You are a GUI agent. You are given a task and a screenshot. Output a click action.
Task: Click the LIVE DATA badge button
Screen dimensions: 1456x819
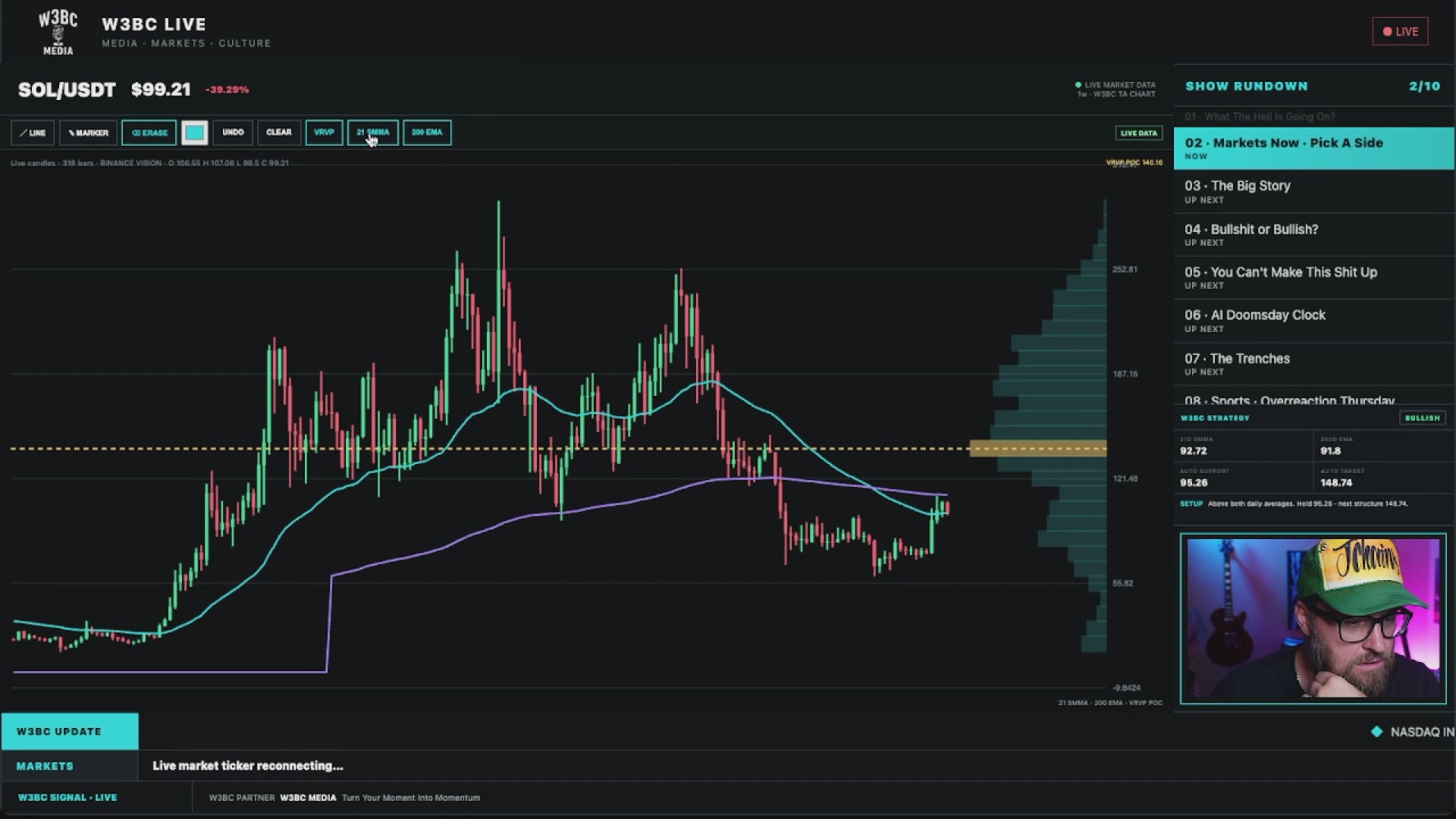click(1139, 133)
